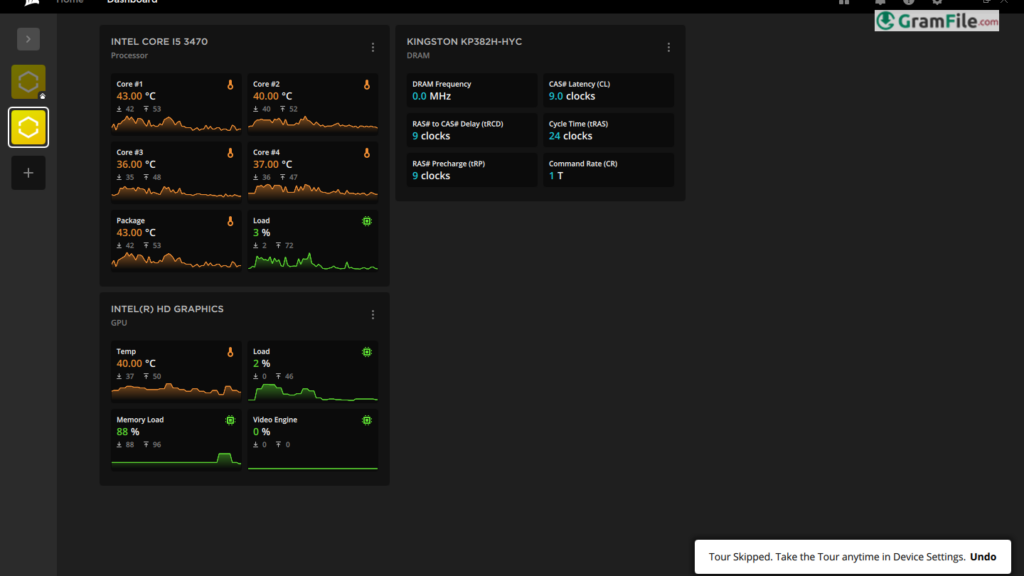Switch to the Dashboard tab

pyautogui.click(x=132, y=2)
